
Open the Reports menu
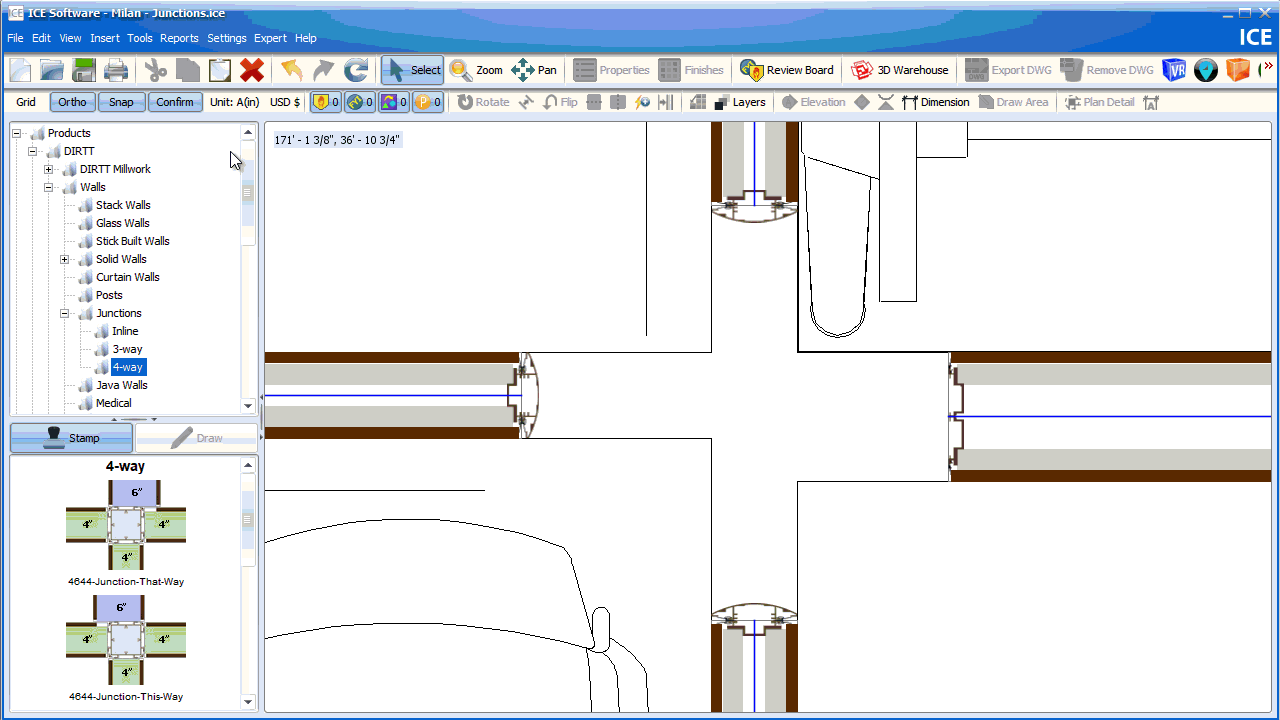pos(179,38)
